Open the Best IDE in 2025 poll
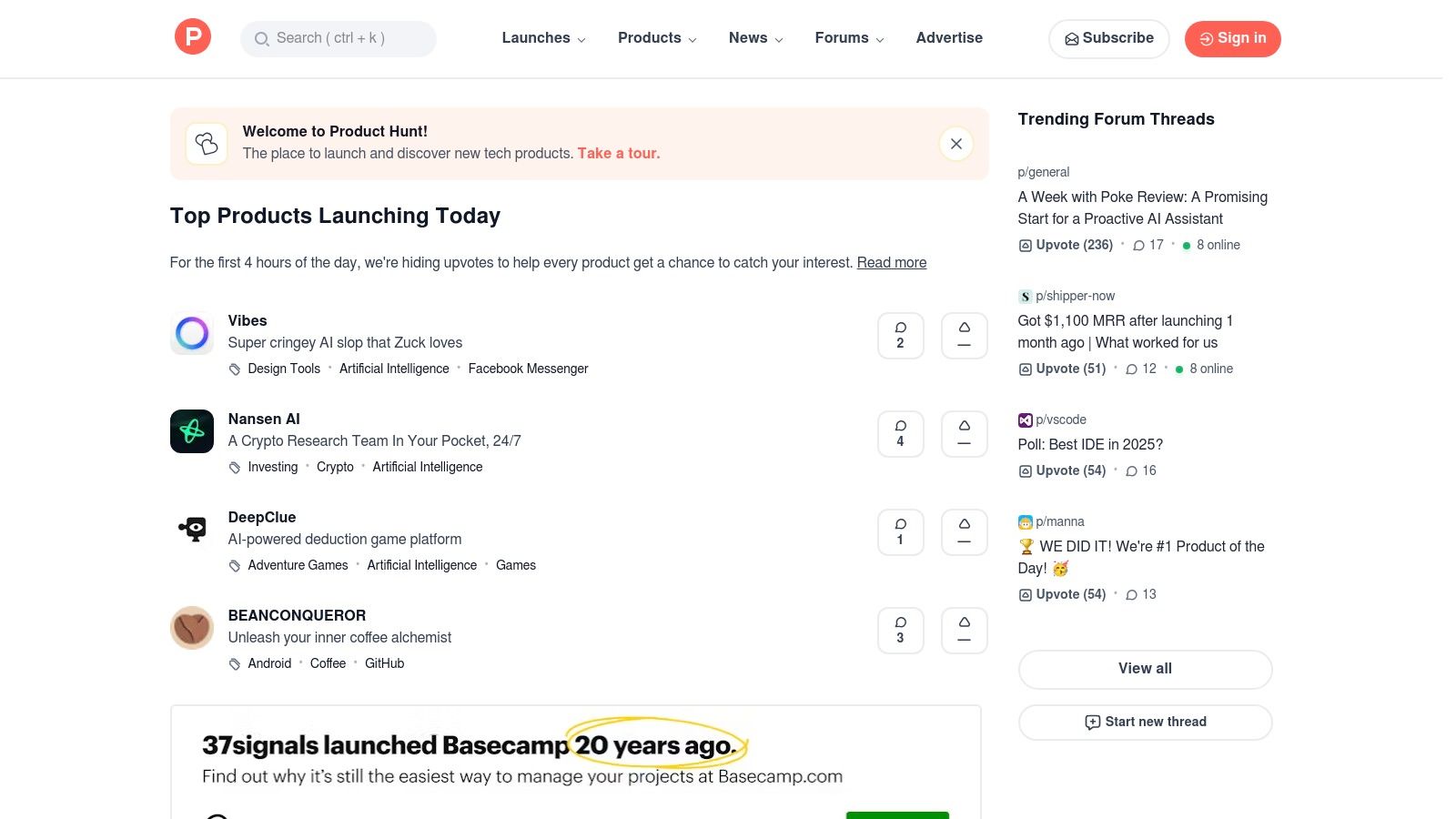The height and width of the screenshot is (819, 1456). [1090, 444]
